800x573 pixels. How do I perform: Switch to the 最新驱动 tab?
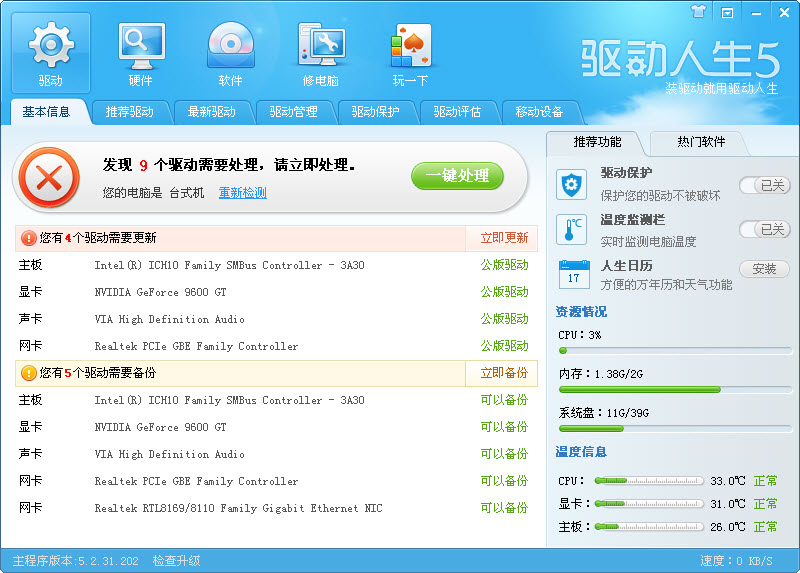[211, 112]
